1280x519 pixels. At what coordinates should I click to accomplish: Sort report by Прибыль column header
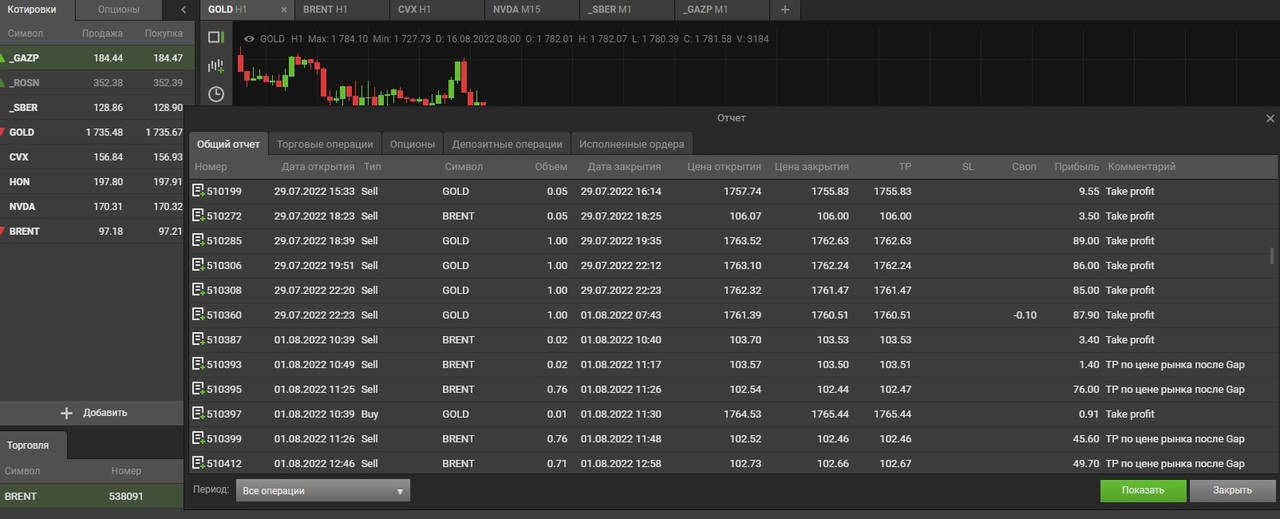tap(1076, 167)
